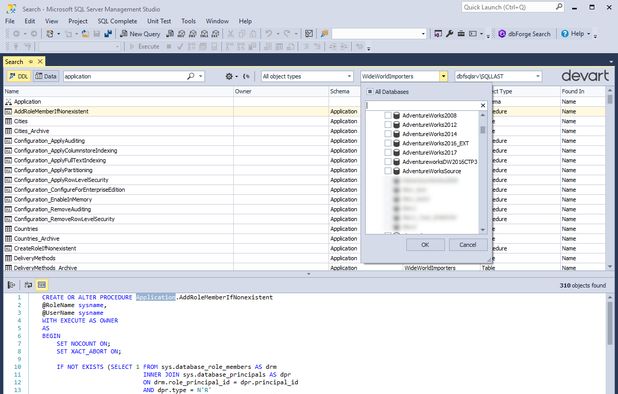This screenshot has height=394, width=618.
Task: Open the dbfsqlsrv\SQLLAST server dropdown
Action: [x=498, y=76]
